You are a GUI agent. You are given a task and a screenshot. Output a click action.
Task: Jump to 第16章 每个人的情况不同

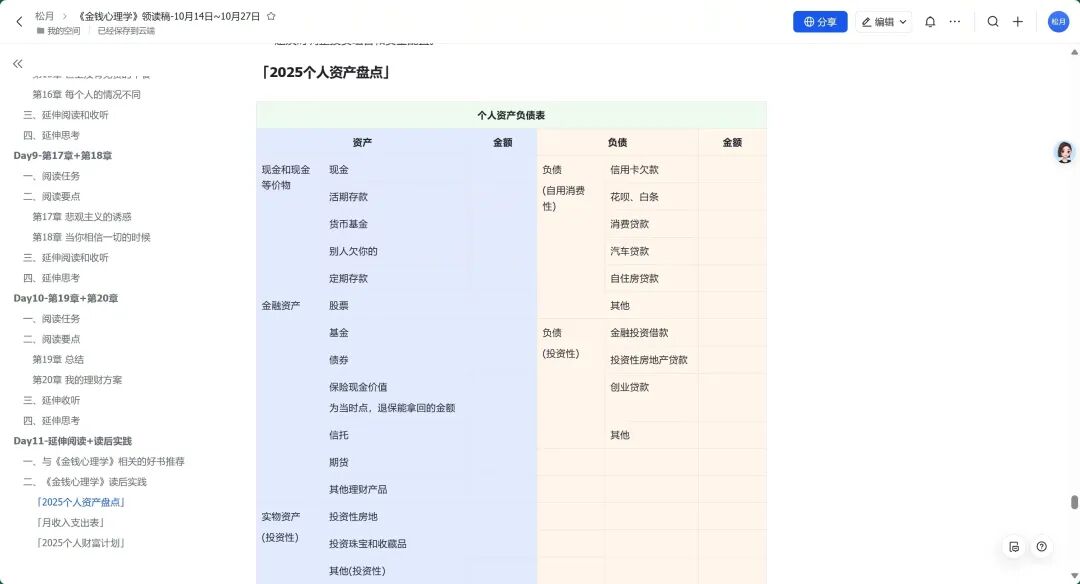(x=86, y=94)
